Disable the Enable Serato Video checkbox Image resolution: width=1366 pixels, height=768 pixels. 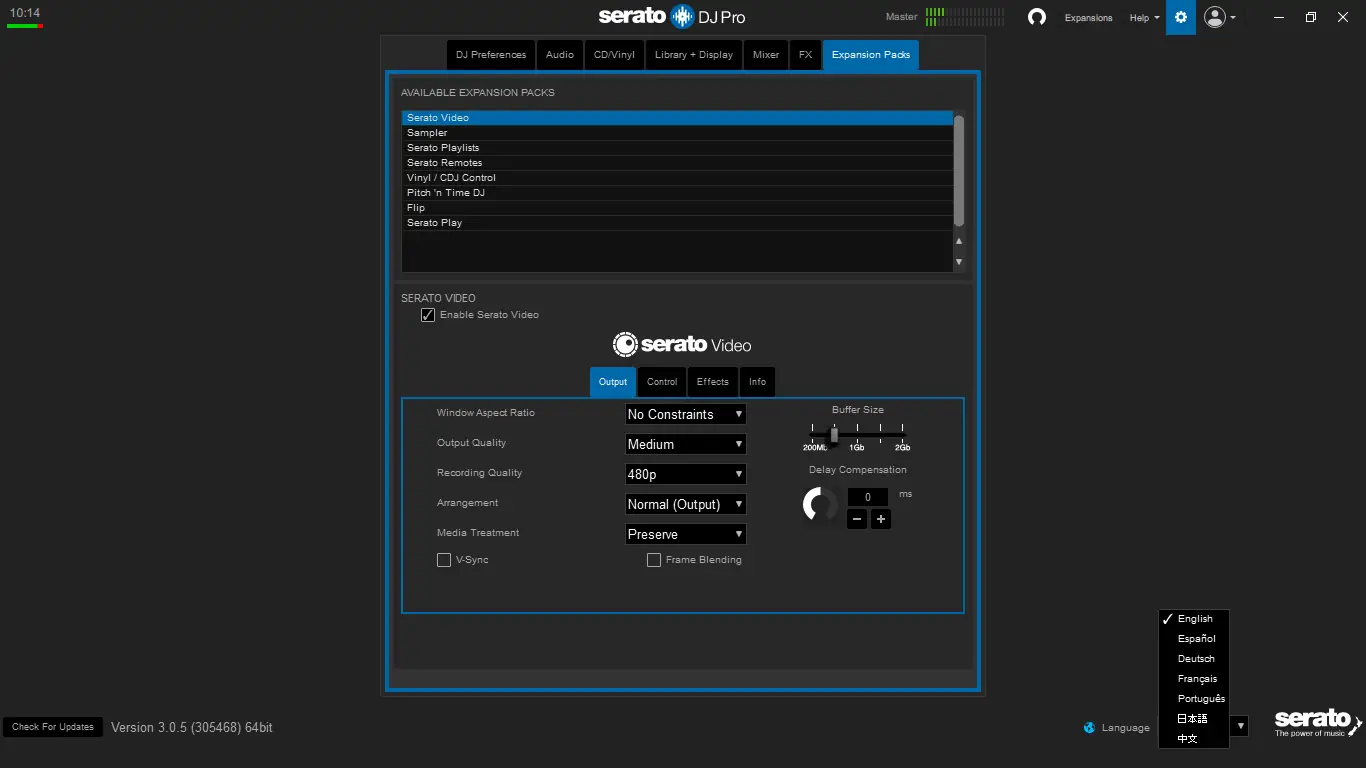428,315
